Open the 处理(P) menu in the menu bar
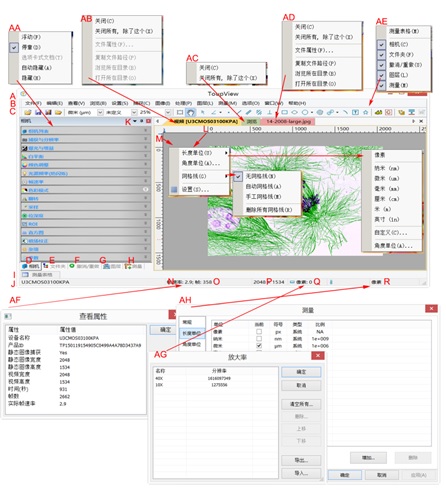The height and width of the screenshot is (491, 446). 183,103
